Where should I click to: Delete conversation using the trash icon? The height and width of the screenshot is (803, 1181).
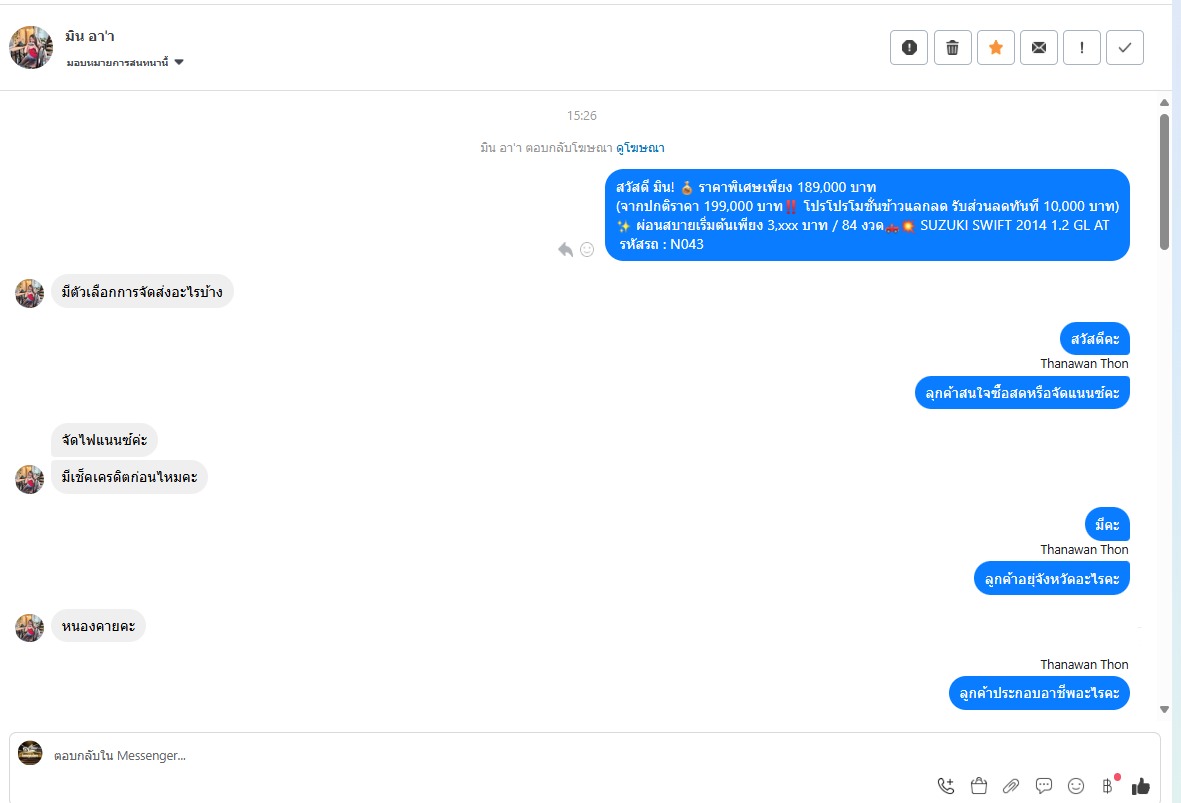point(953,47)
